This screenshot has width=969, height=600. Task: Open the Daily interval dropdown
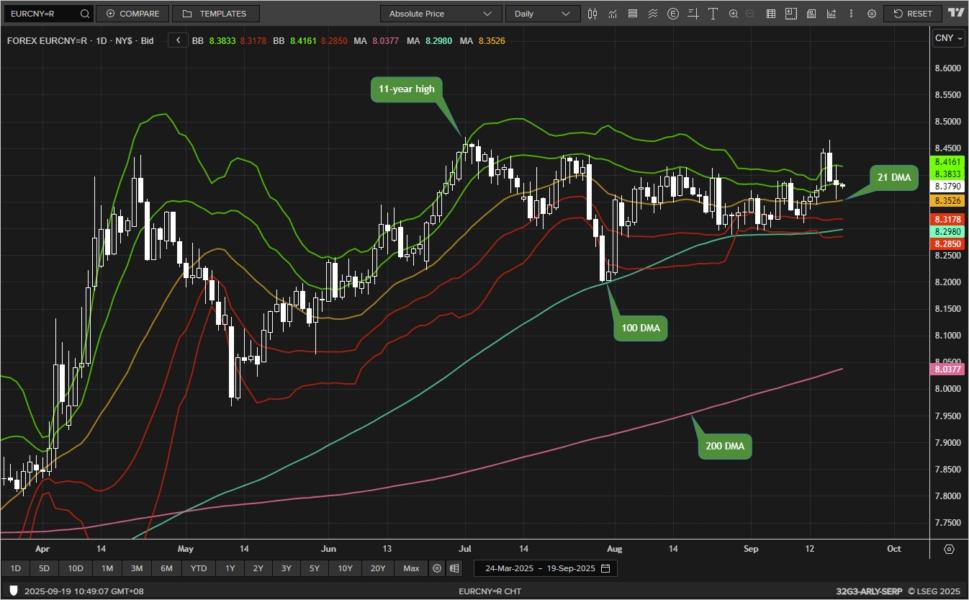pyautogui.click(x=543, y=14)
